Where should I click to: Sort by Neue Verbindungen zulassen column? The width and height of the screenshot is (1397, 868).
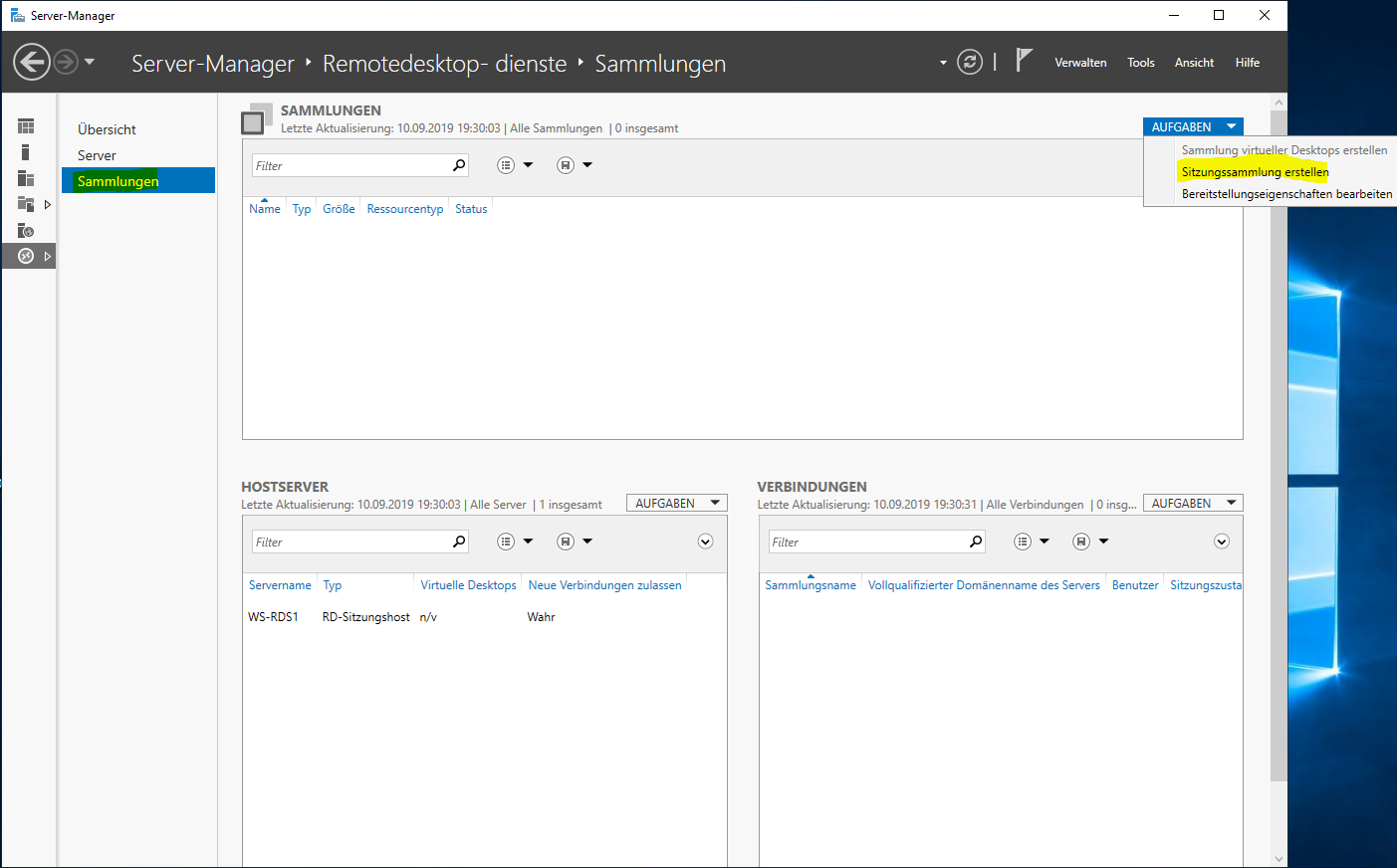(x=604, y=584)
